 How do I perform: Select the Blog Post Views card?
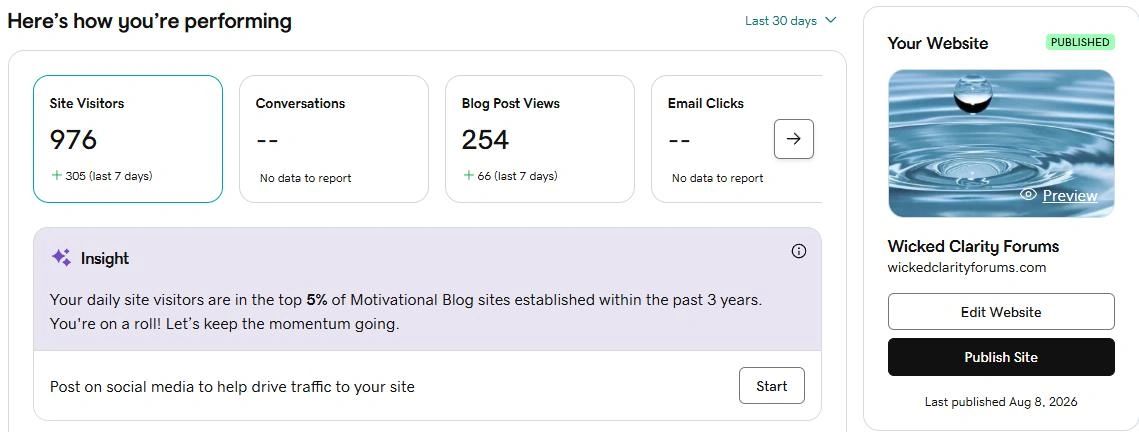[540, 139]
